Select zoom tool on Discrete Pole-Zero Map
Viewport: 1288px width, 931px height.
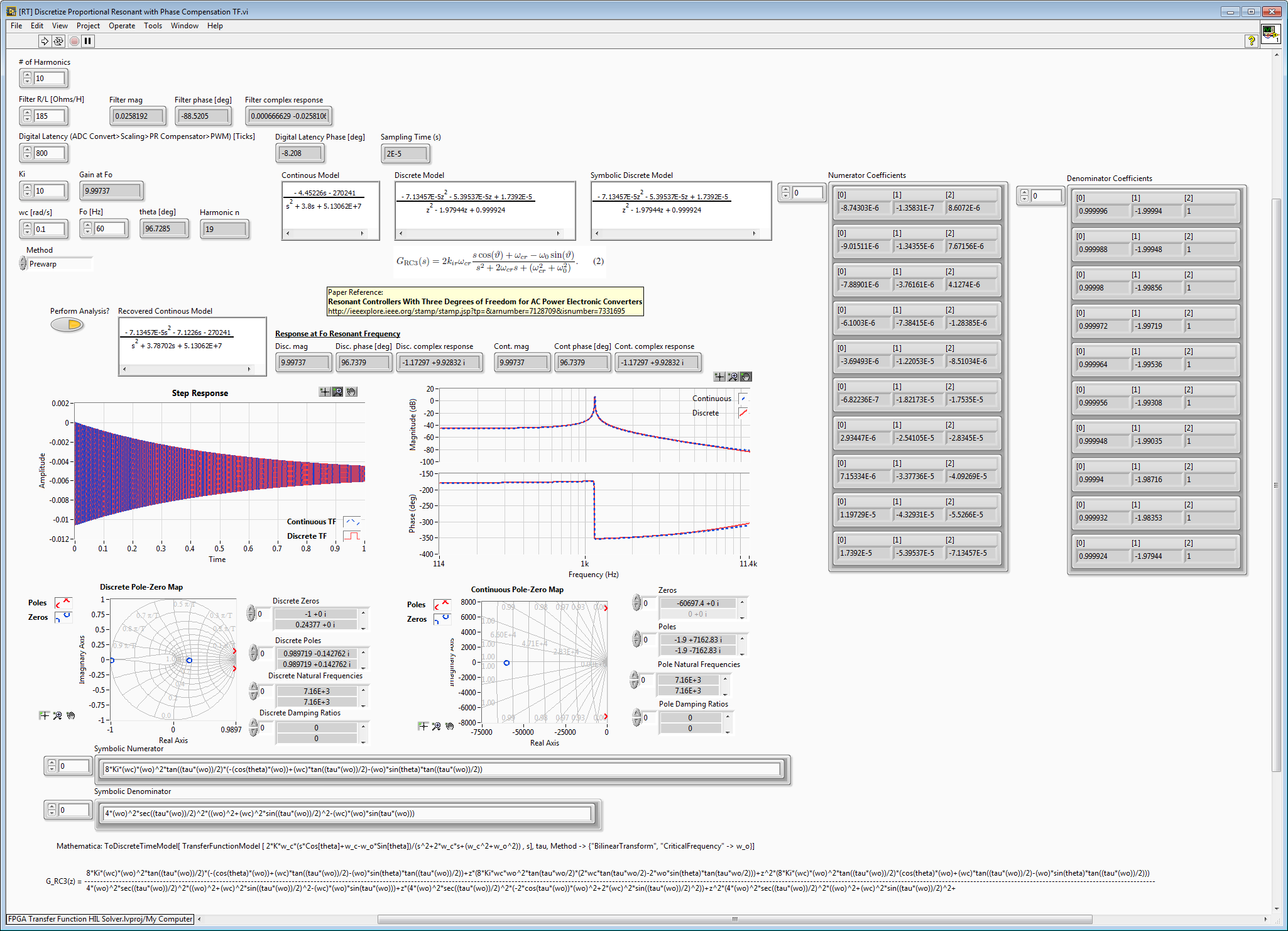tap(57, 715)
